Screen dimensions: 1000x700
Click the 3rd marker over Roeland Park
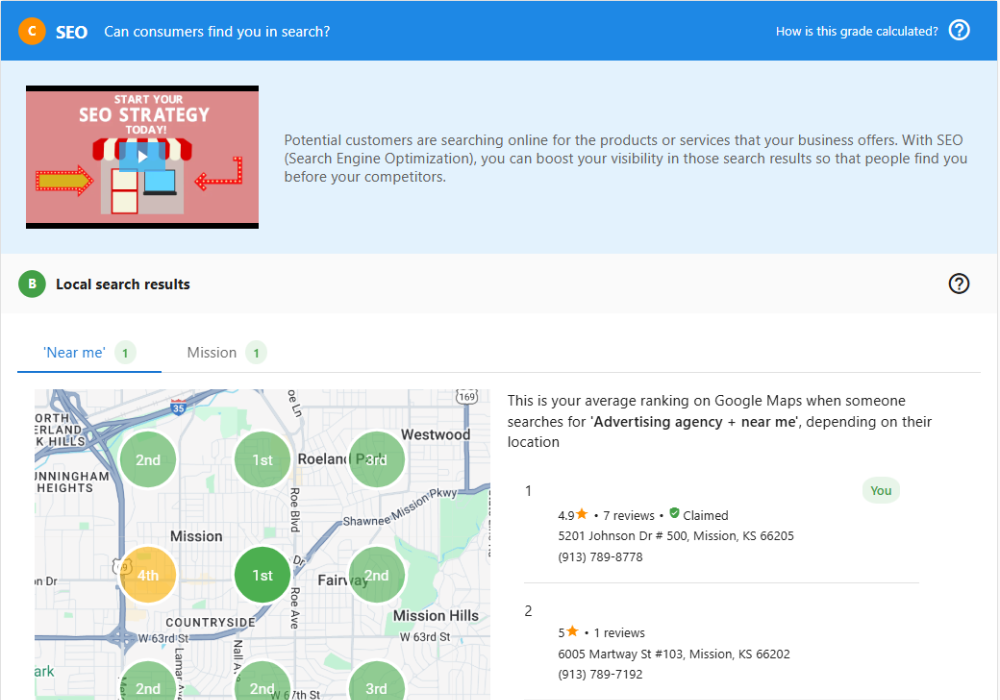[x=376, y=460]
